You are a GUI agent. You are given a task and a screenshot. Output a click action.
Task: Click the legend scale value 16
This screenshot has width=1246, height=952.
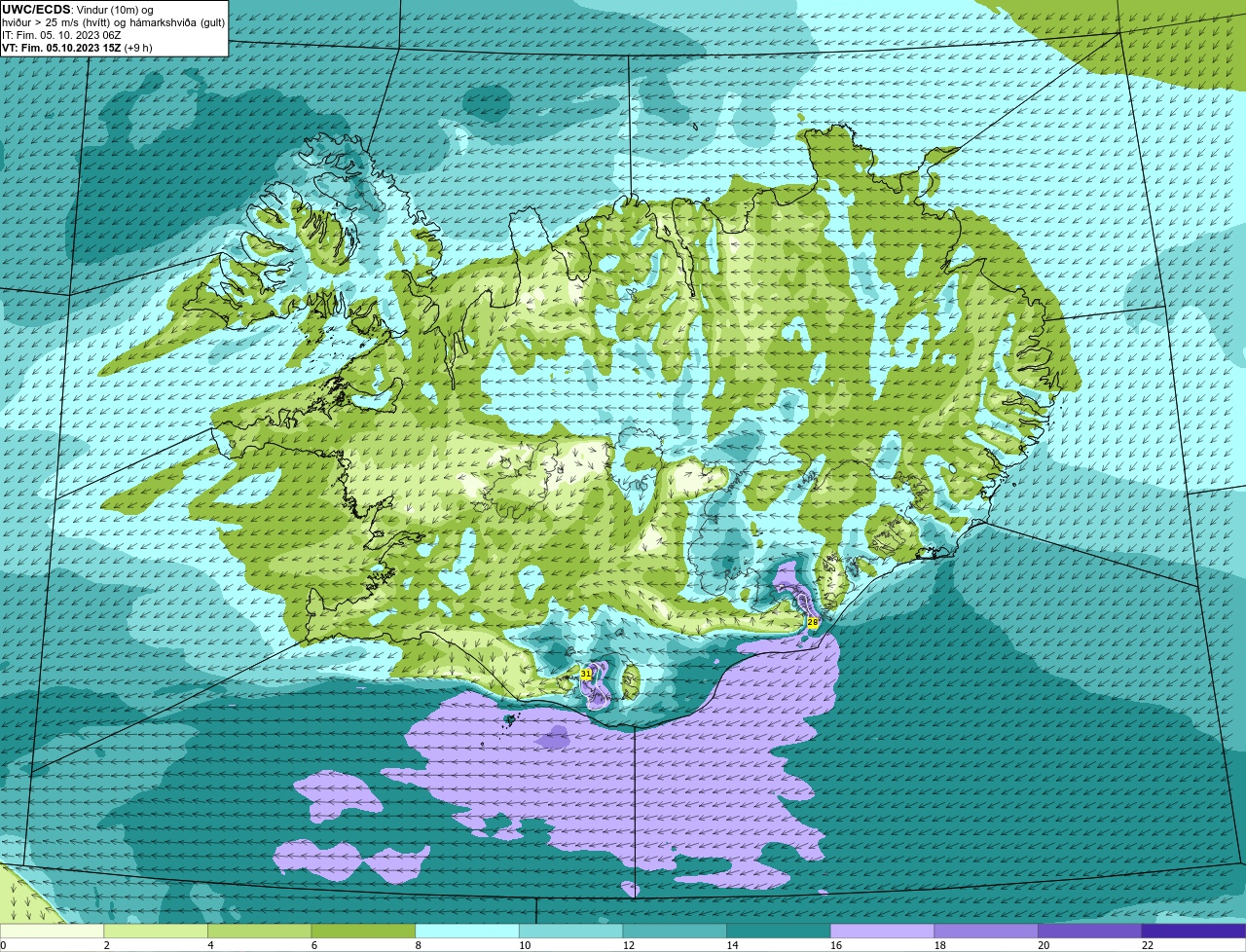click(836, 945)
